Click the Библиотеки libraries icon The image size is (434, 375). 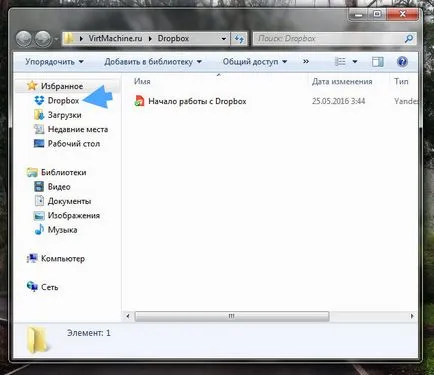(x=32, y=172)
